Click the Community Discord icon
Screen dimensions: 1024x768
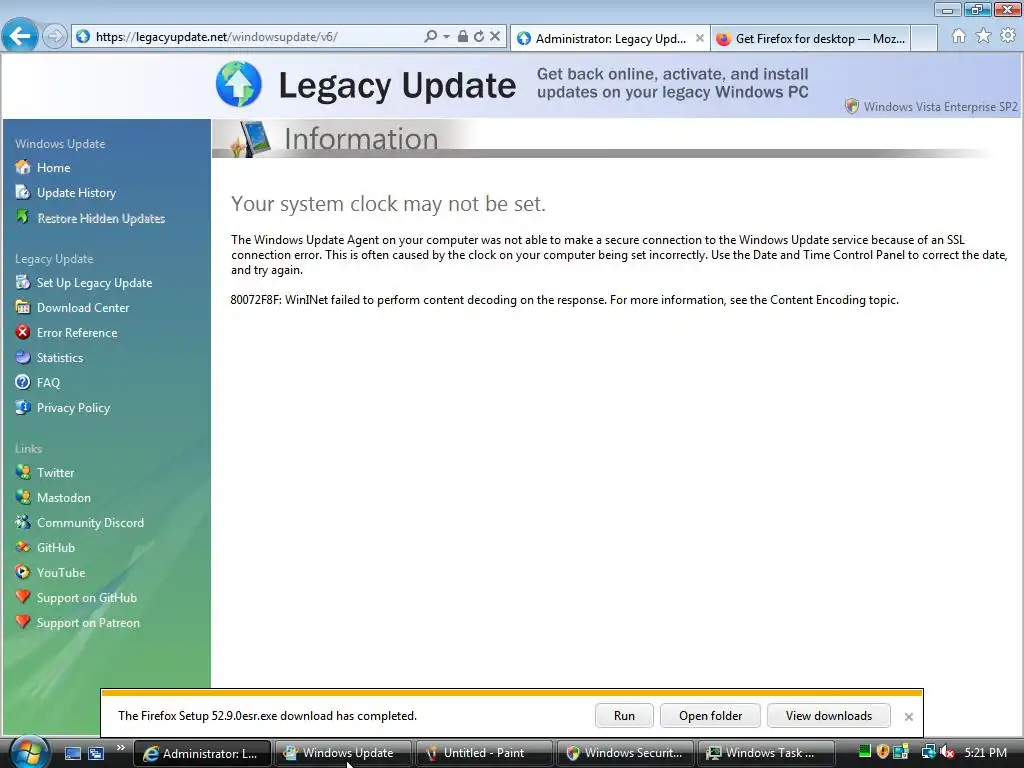(x=23, y=522)
